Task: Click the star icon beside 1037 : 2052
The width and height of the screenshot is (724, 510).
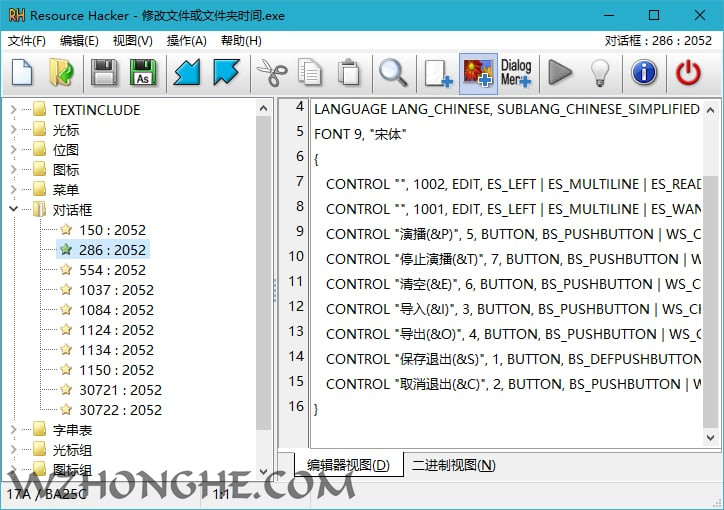Action: (66, 289)
